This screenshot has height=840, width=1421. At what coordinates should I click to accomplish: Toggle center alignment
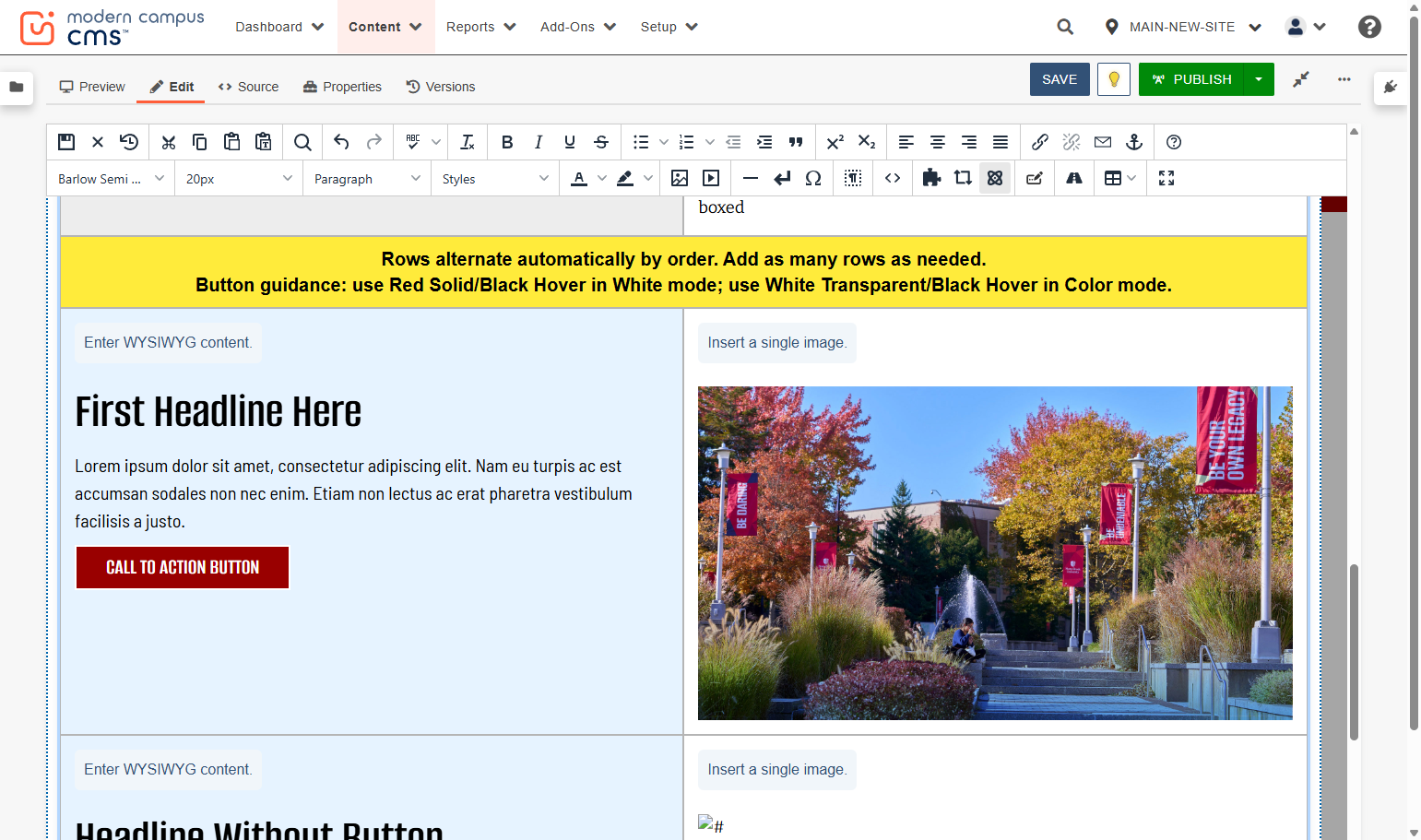938,142
